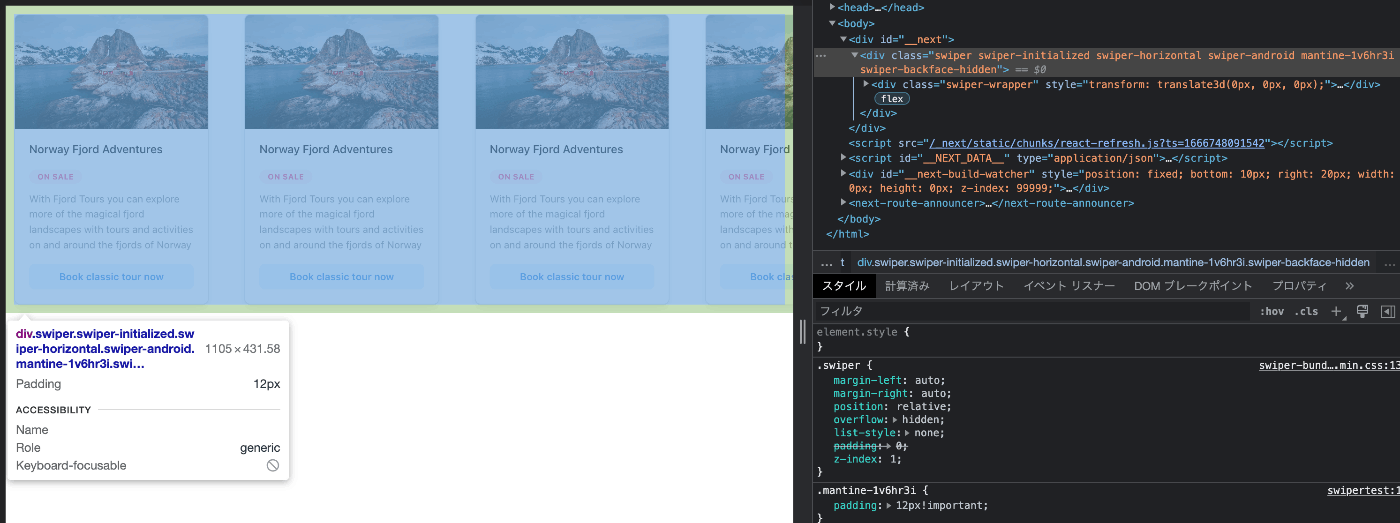Open the プロパティ tab
This screenshot has height=523, width=1400.
coord(1298,286)
